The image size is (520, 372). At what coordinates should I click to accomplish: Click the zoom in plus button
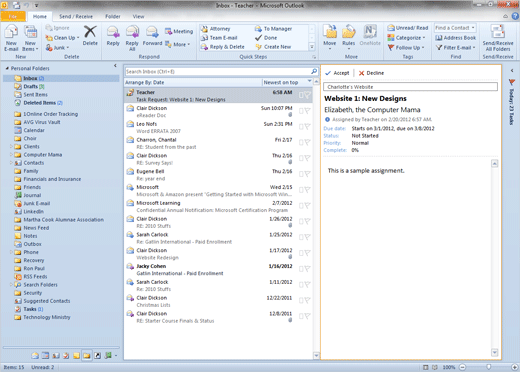point(514,367)
